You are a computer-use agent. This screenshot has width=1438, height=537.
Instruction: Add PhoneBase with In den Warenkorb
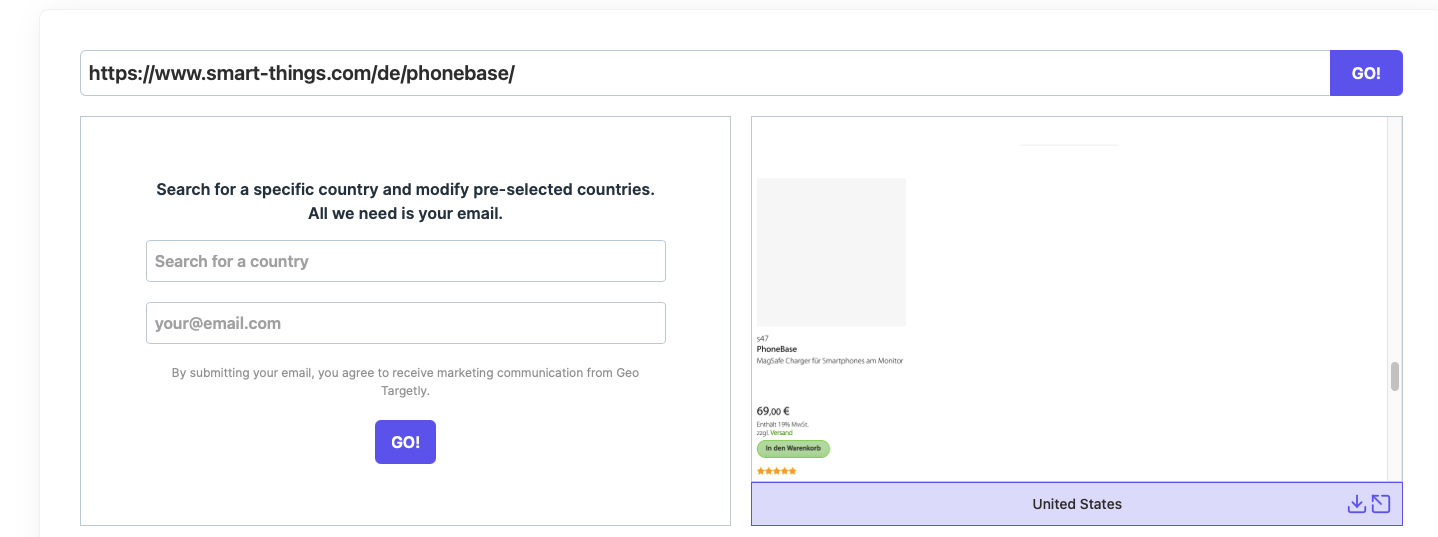pos(793,448)
